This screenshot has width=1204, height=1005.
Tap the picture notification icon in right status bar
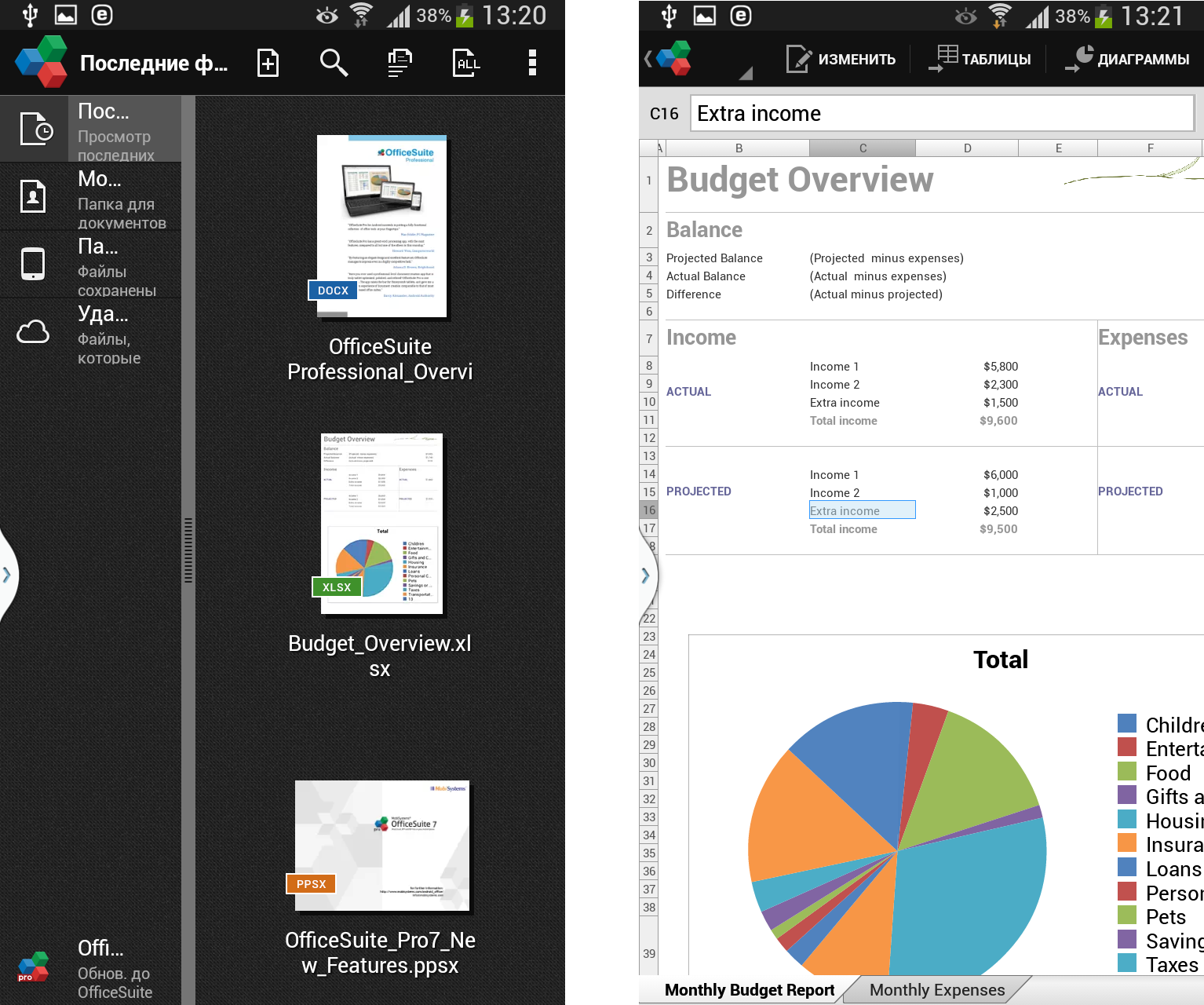coord(705,16)
